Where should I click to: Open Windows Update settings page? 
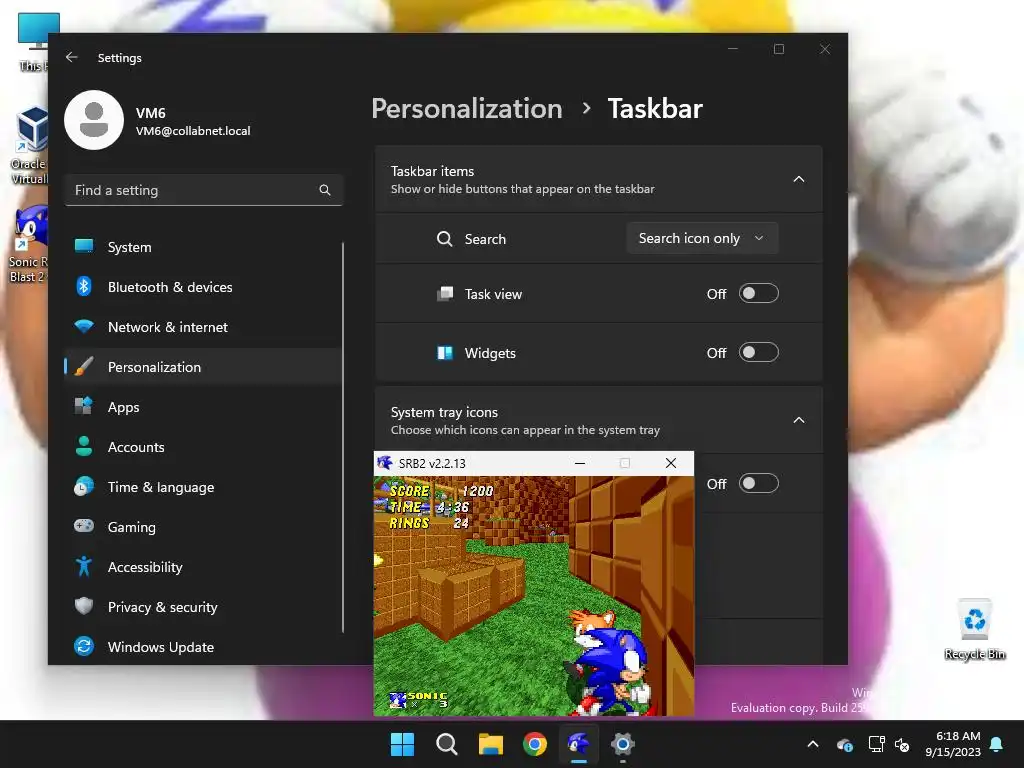(202, 647)
